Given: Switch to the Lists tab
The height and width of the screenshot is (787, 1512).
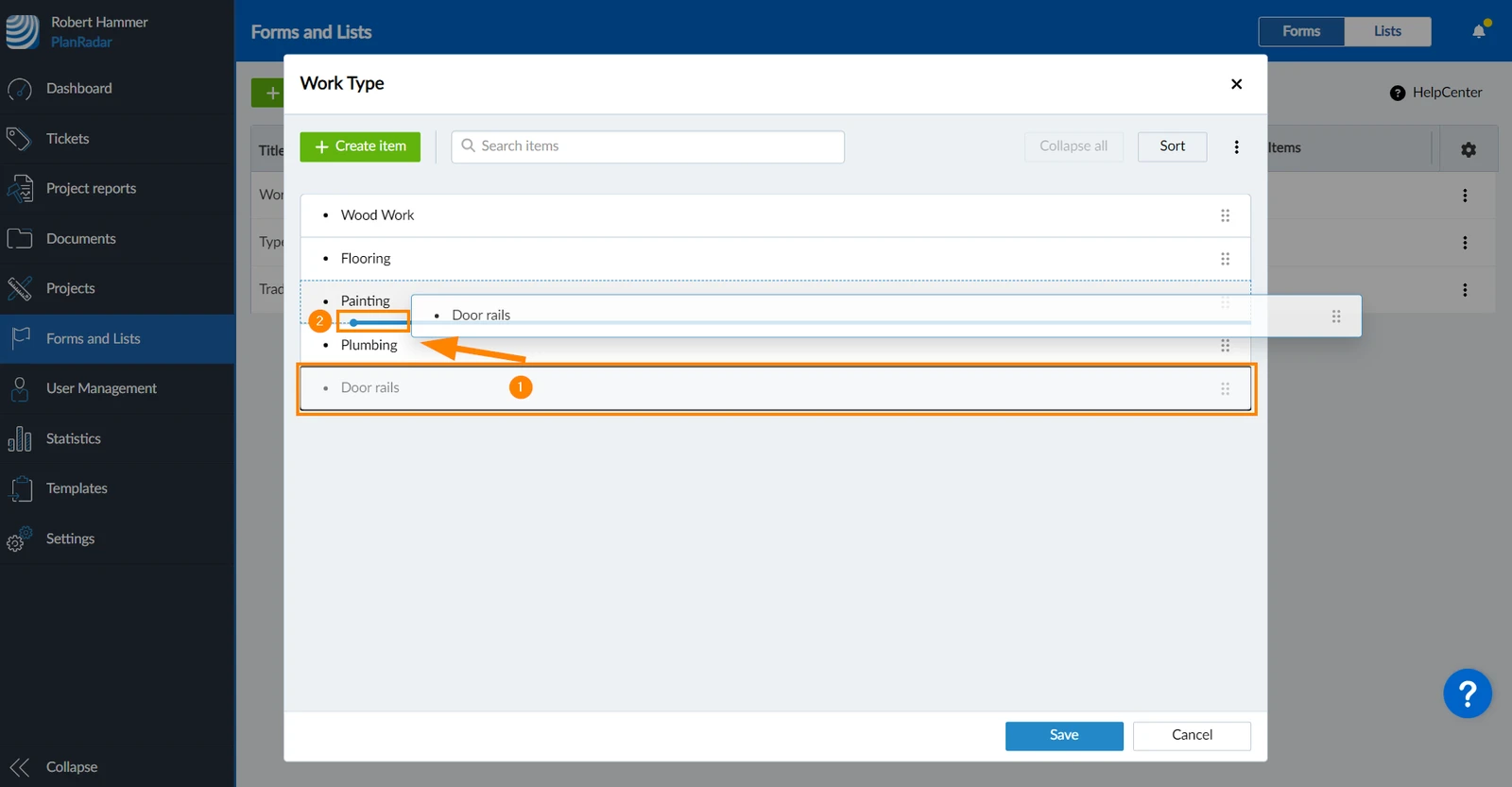Looking at the screenshot, I should 1387,31.
